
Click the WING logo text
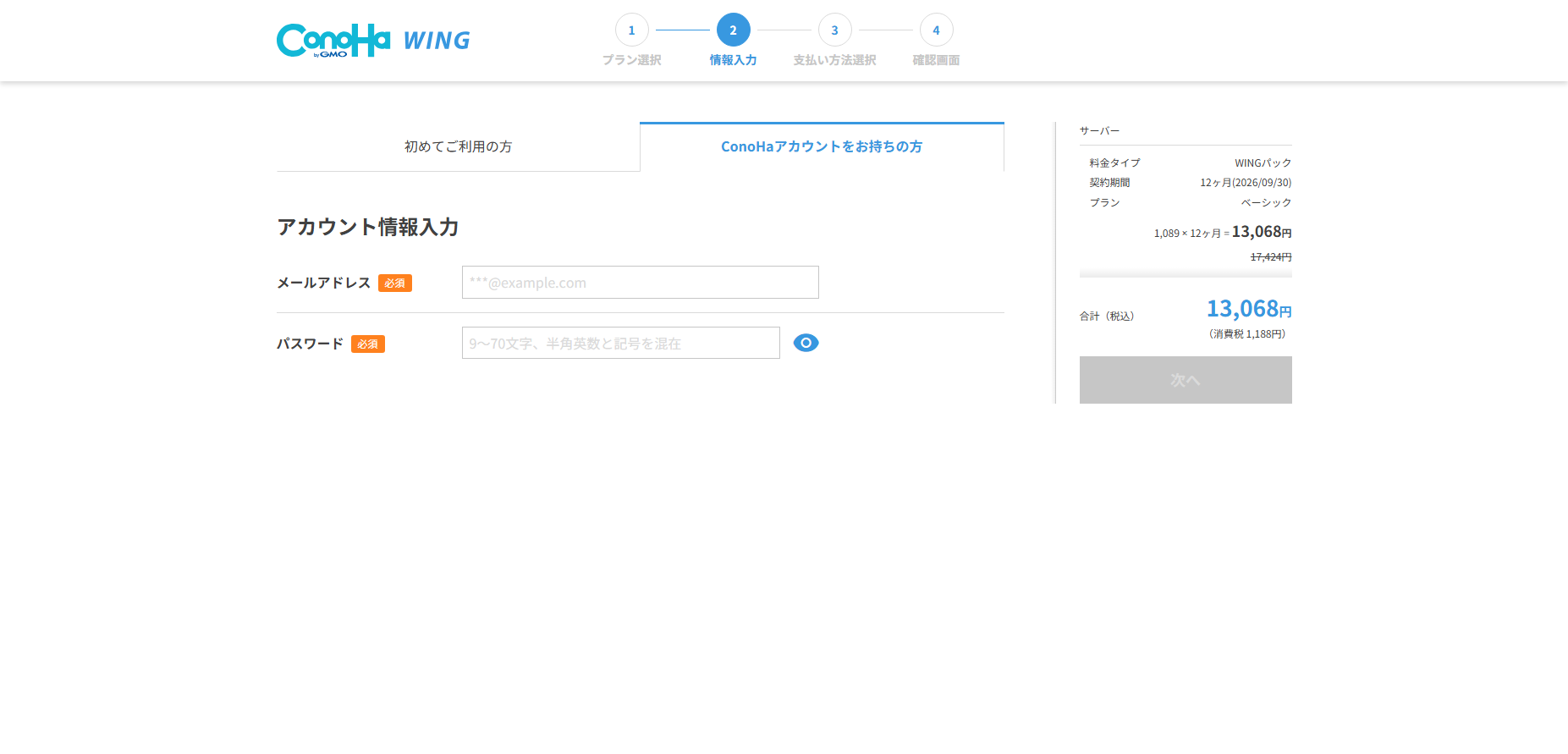(437, 41)
